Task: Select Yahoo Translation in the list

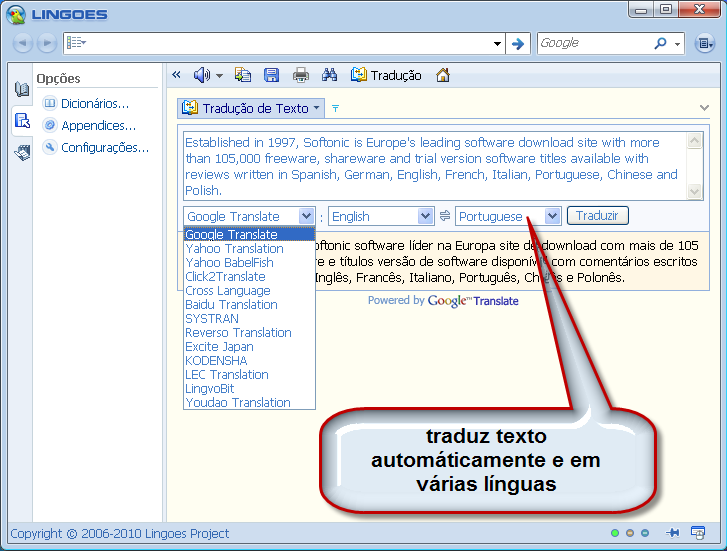Action: [249, 249]
